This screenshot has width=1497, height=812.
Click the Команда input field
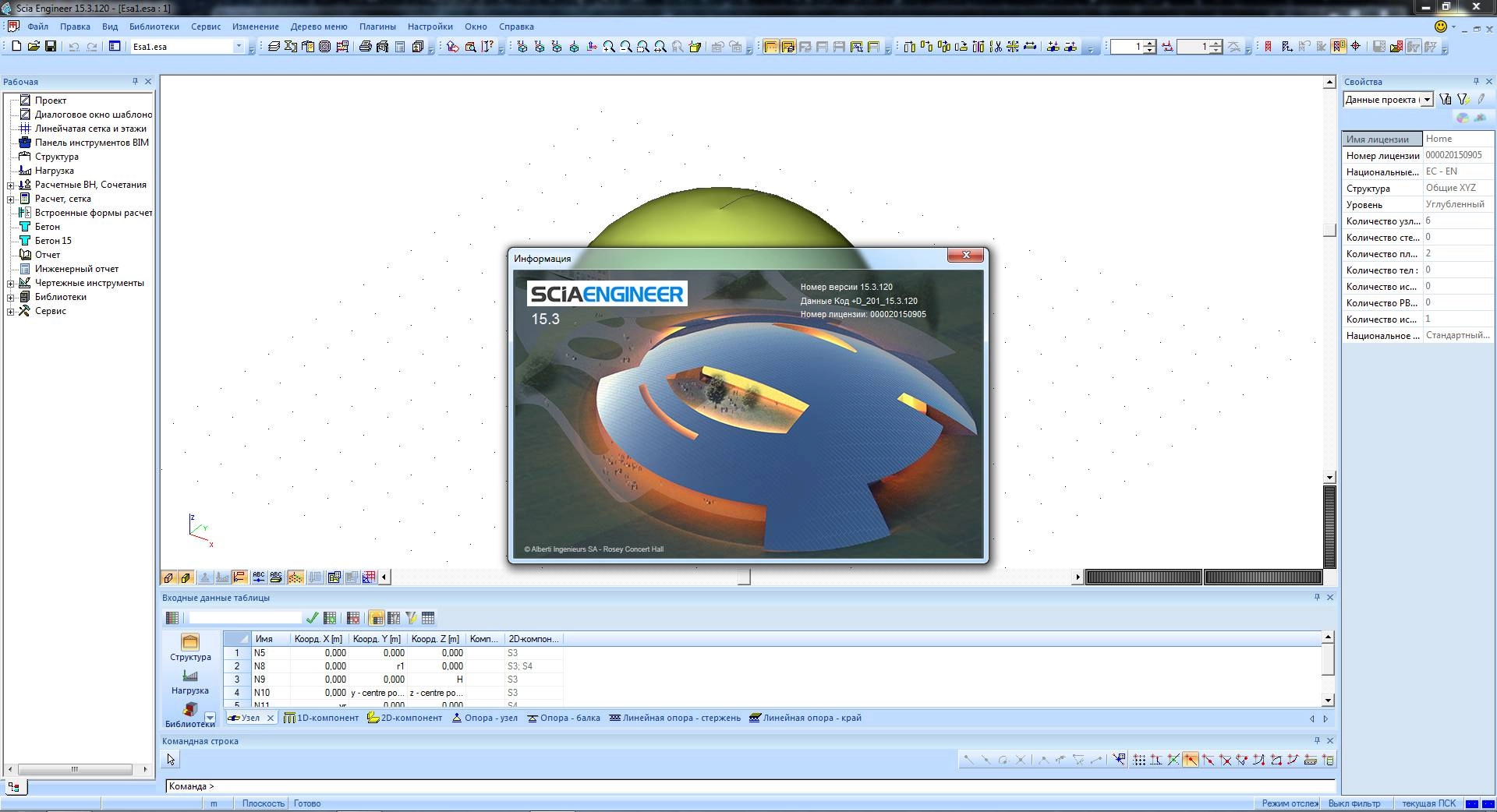click(750, 786)
